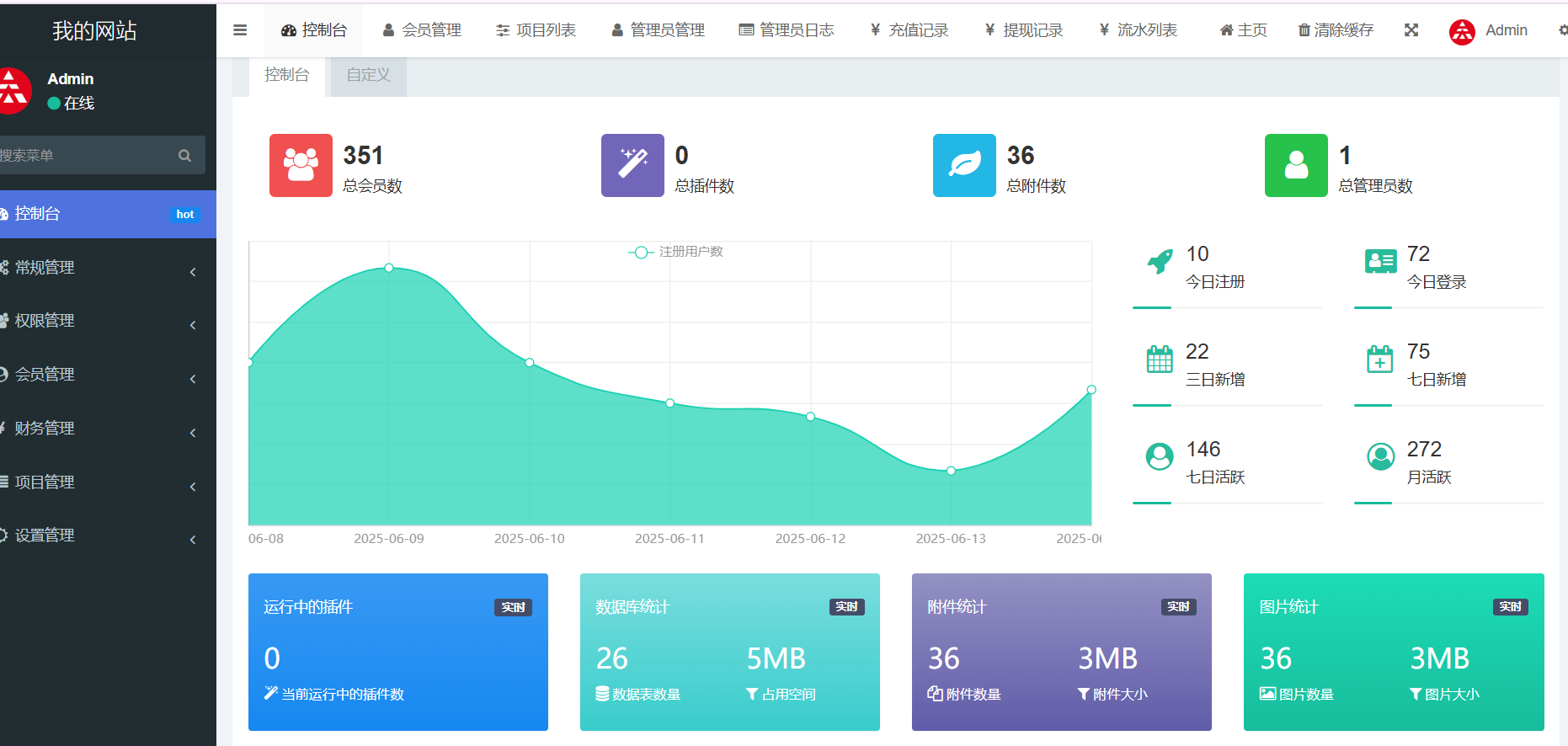Viewport: 1568px width, 746px height.
Task: Switch to the 自定义 tab
Action: click(x=368, y=75)
